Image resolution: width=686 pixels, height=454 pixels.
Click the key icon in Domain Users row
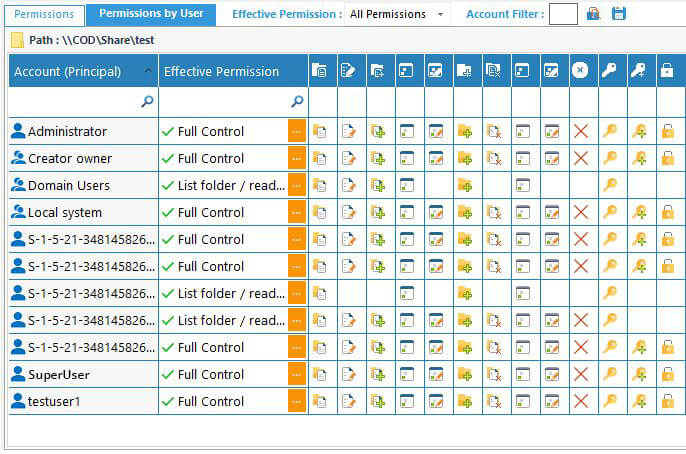pyautogui.click(x=609, y=185)
